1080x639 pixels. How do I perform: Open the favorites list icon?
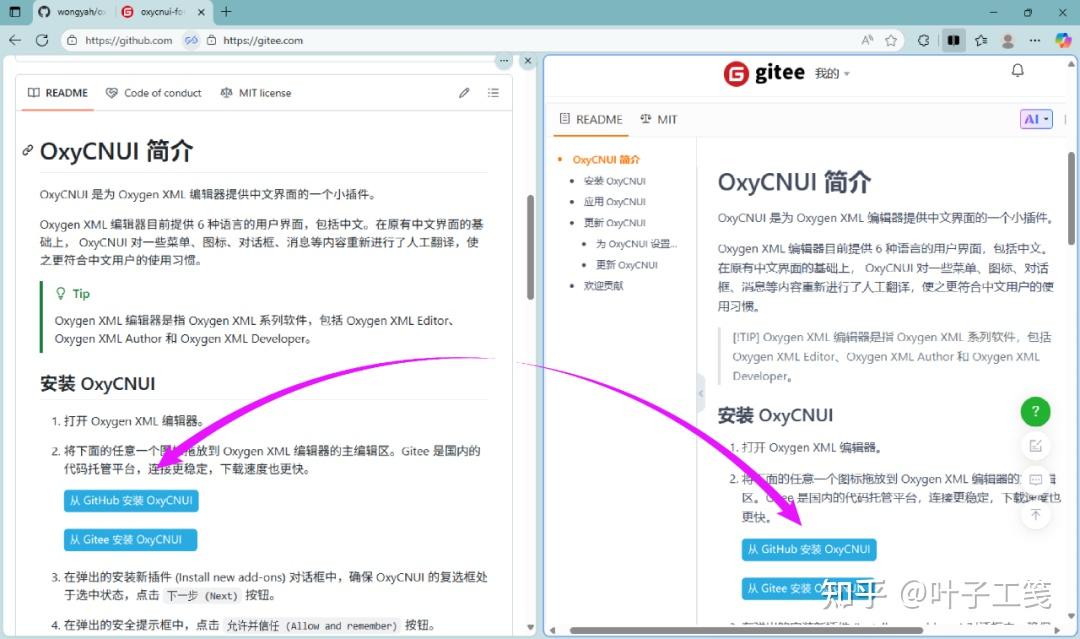981,40
